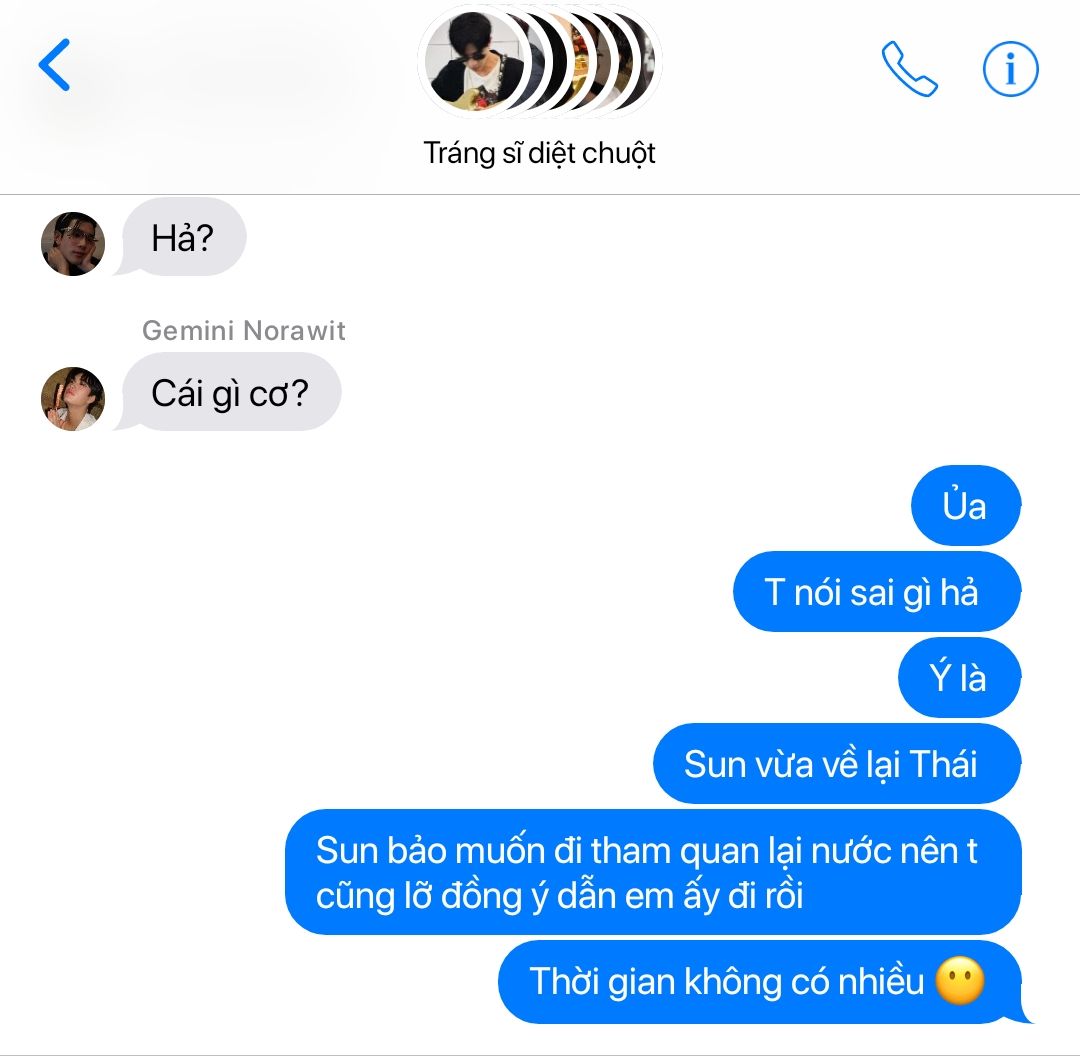Select the 'Hả?' message bubble
Screen dimensions: 1080x1056
[183, 238]
